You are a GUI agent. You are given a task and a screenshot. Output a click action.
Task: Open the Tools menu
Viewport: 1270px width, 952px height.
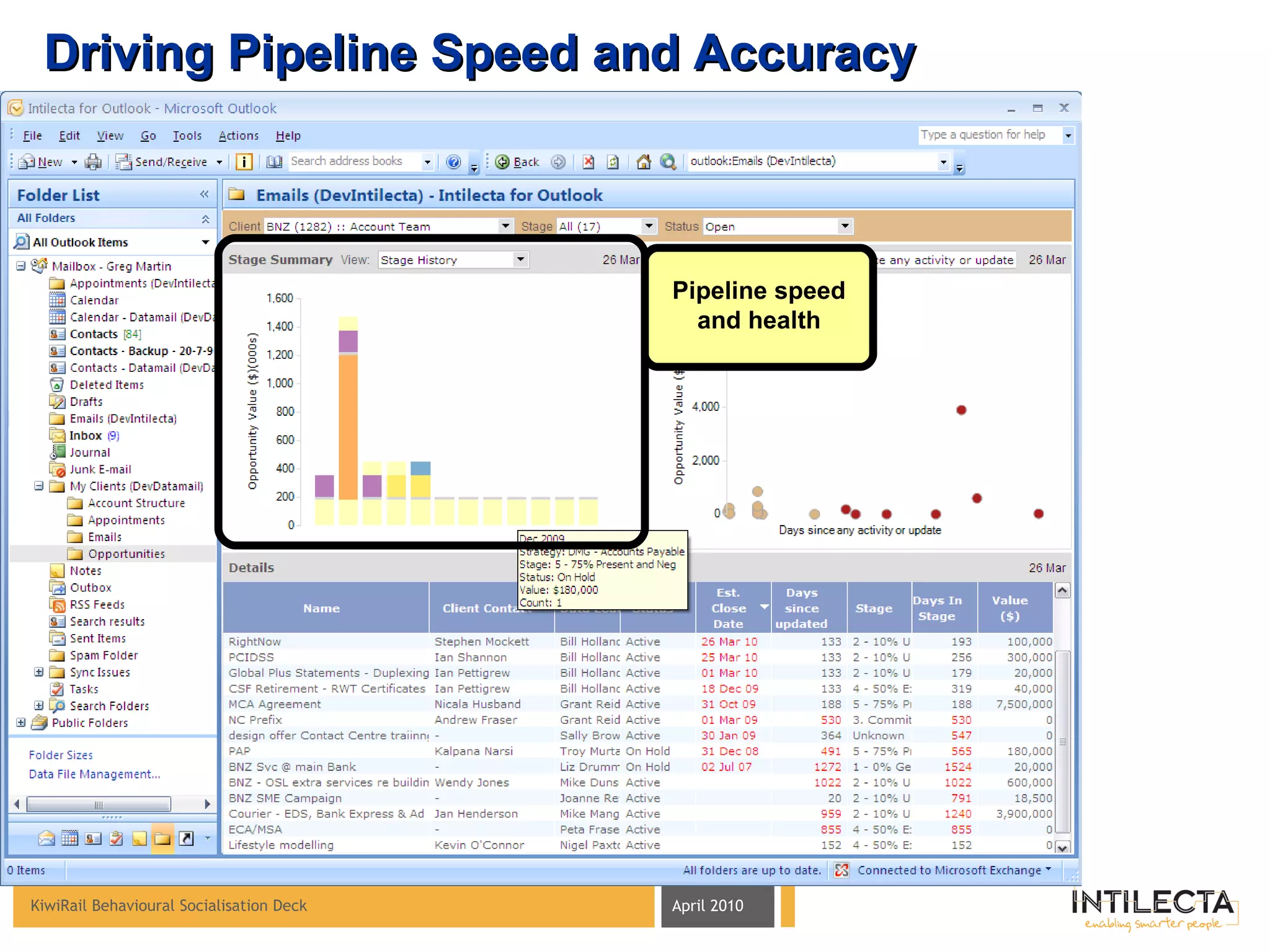pyautogui.click(x=187, y=136)
